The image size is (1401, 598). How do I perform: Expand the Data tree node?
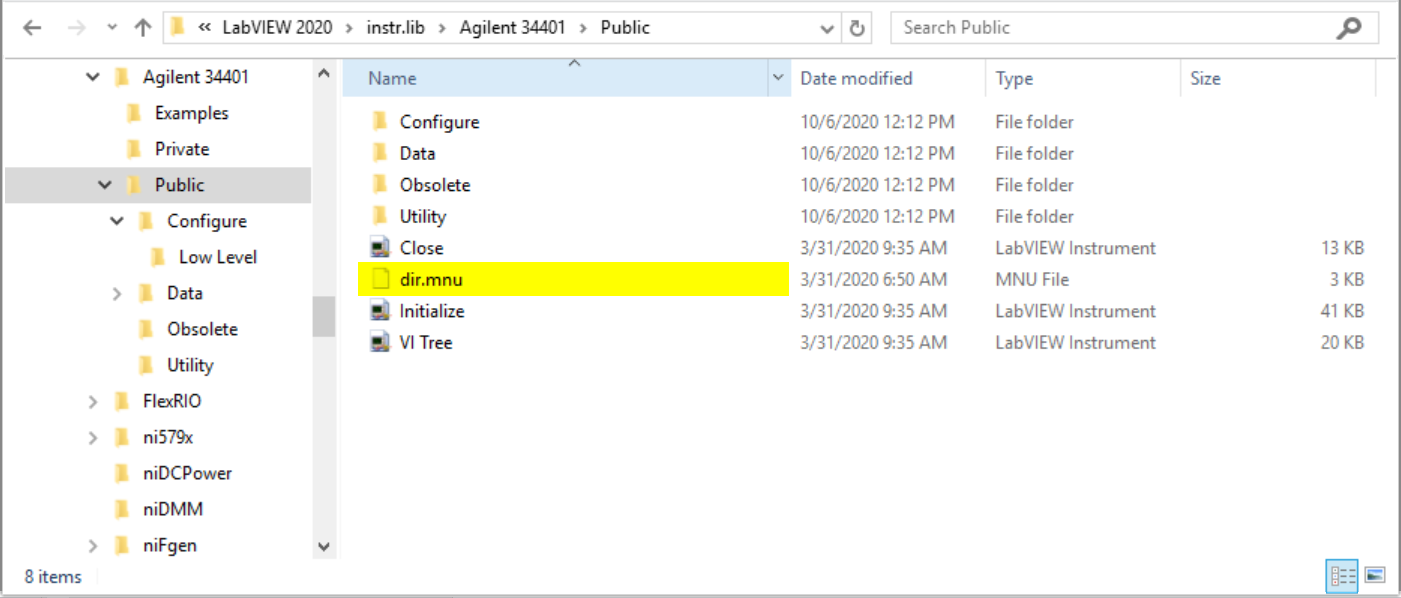[117, 293]
